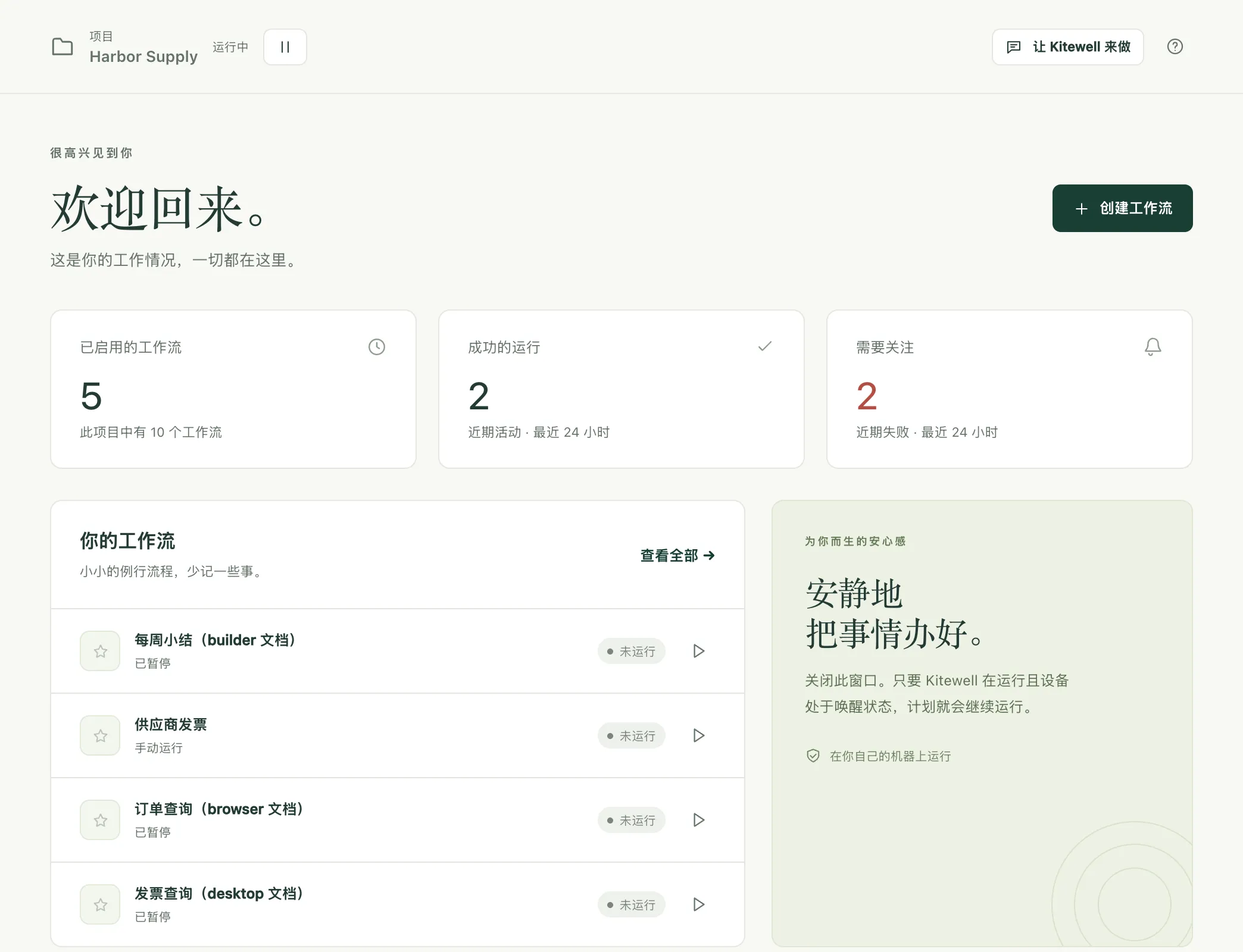Click the number 5 in 已启用的工作流 card
1243x952 pixels.
click(x=91, y=396)
